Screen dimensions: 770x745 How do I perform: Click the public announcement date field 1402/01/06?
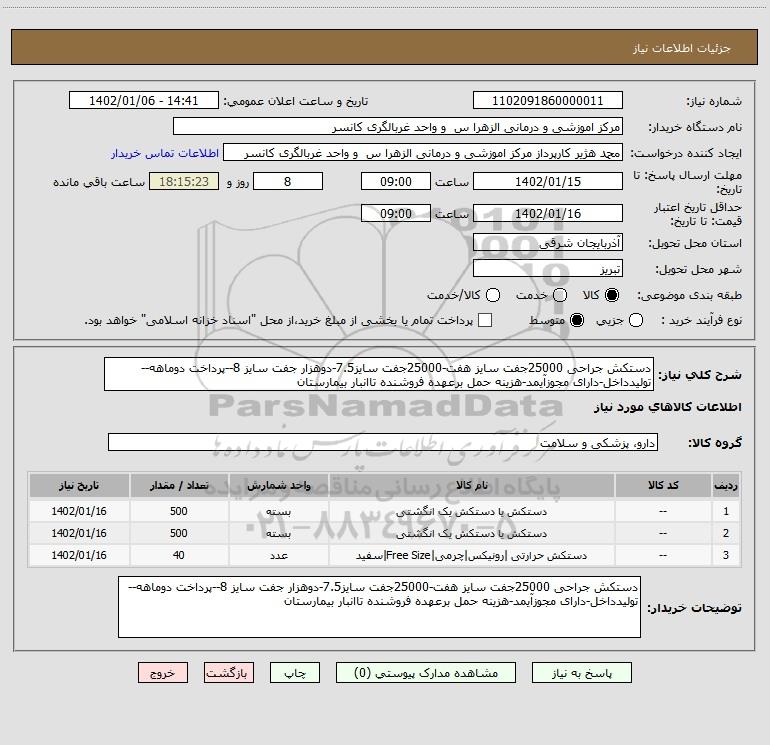(x=144, y=100)
